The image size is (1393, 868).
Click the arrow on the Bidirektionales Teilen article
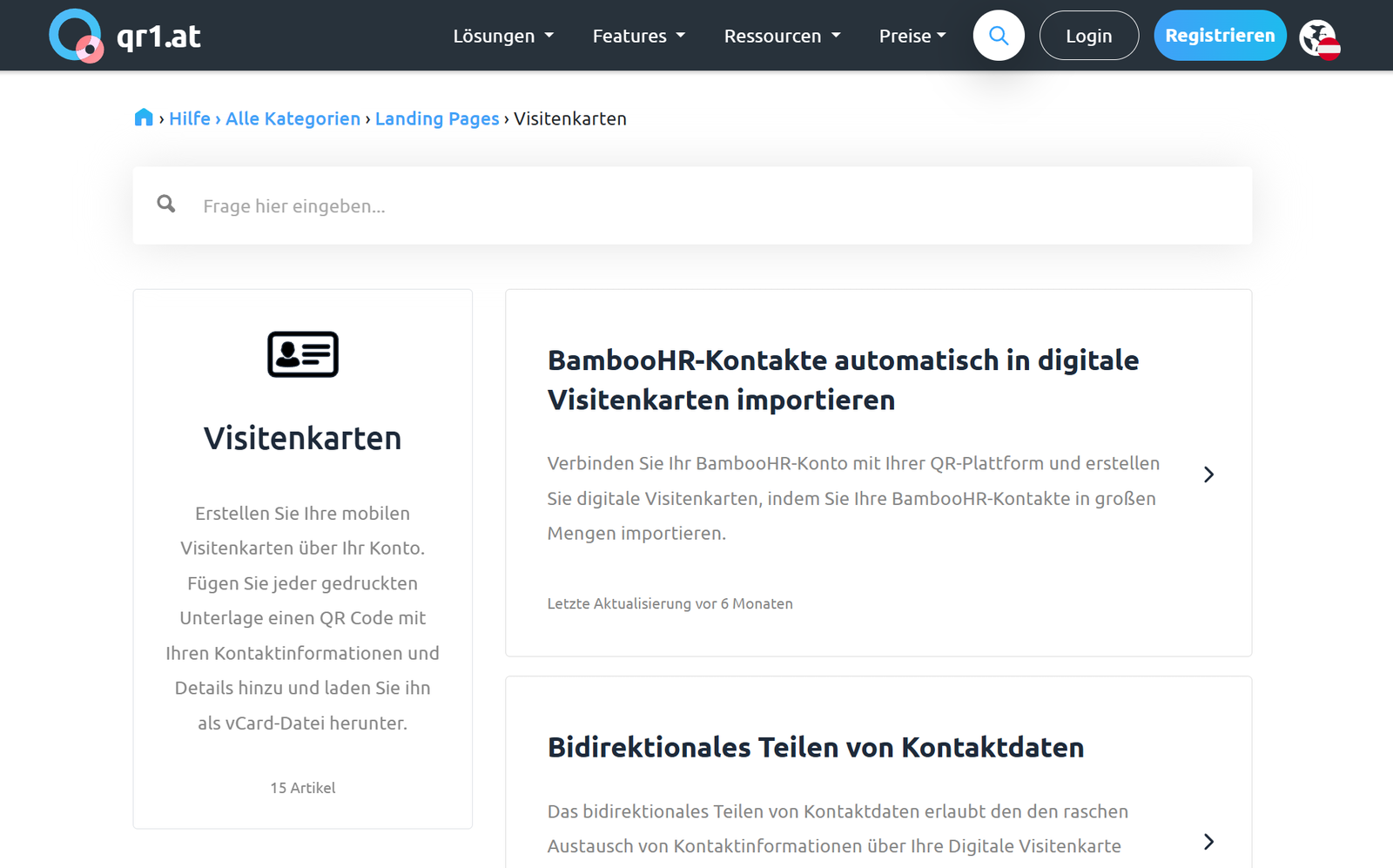click(1208, 842)
